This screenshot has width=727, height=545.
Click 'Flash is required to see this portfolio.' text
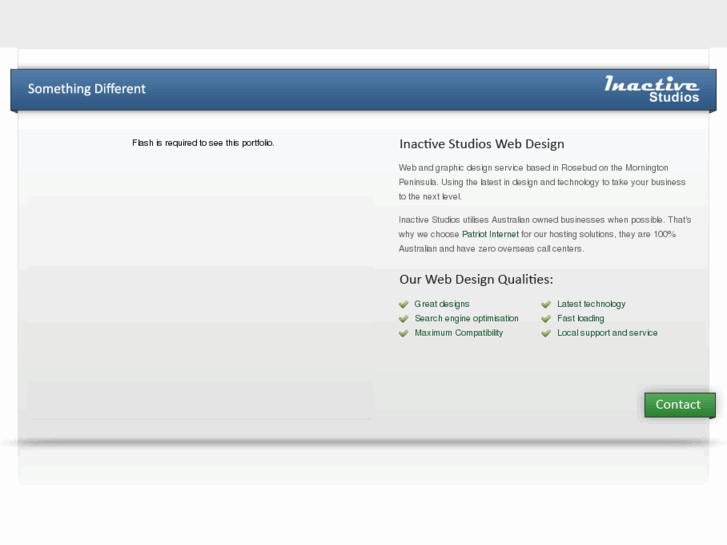pyautogui.click(x=203, y=143)
